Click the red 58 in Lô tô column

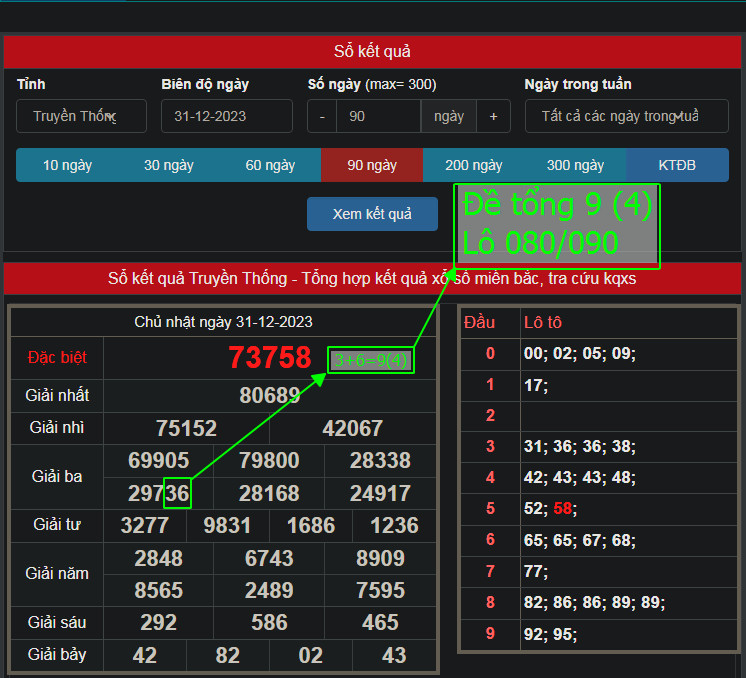point(564,509)
